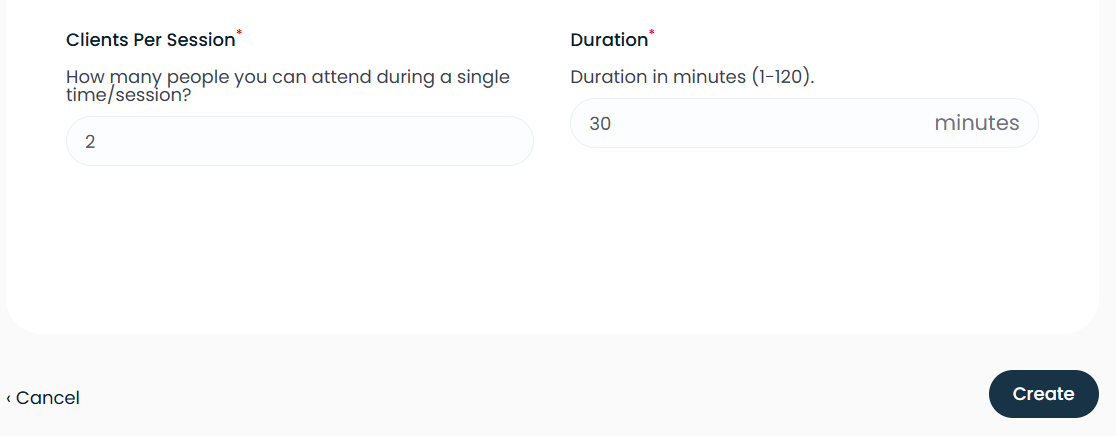Click empty white area below the input fields

(x=552, y=249)
